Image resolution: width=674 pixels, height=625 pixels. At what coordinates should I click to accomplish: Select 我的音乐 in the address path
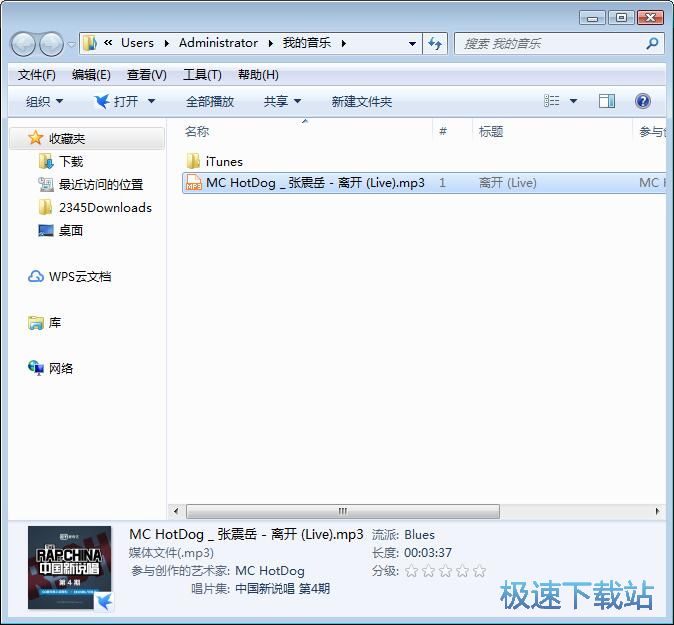(x=306, y=43)
